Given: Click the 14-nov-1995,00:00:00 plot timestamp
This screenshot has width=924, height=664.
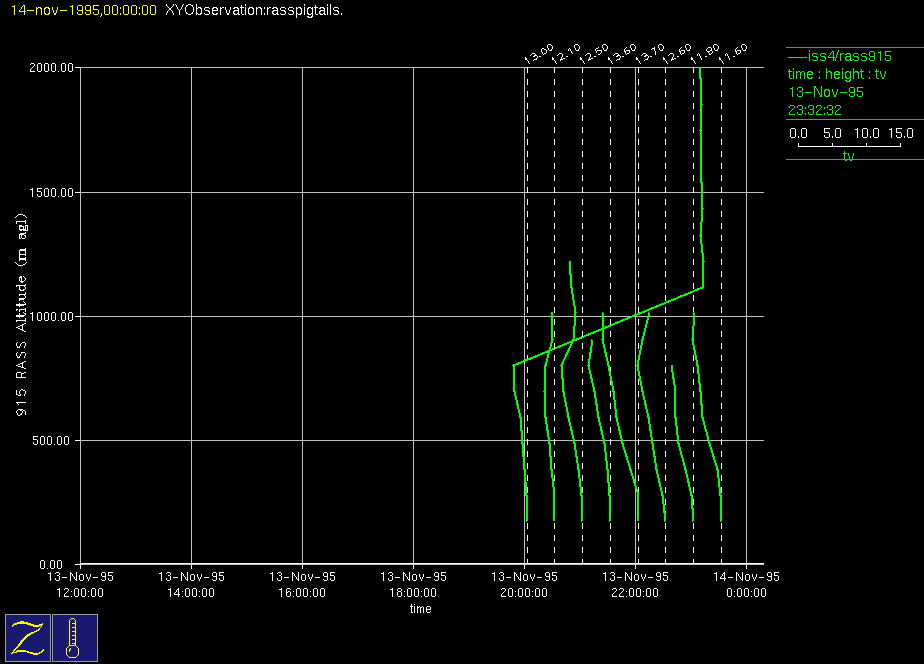Looking at the screenshot, I should click(x=83, y=10).
